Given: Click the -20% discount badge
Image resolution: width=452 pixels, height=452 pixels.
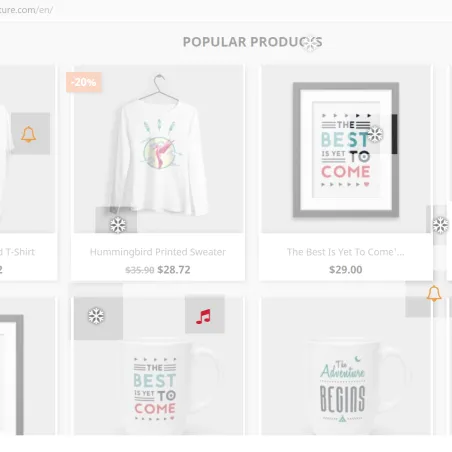Looking at the screenshot, I should [84, 82].
